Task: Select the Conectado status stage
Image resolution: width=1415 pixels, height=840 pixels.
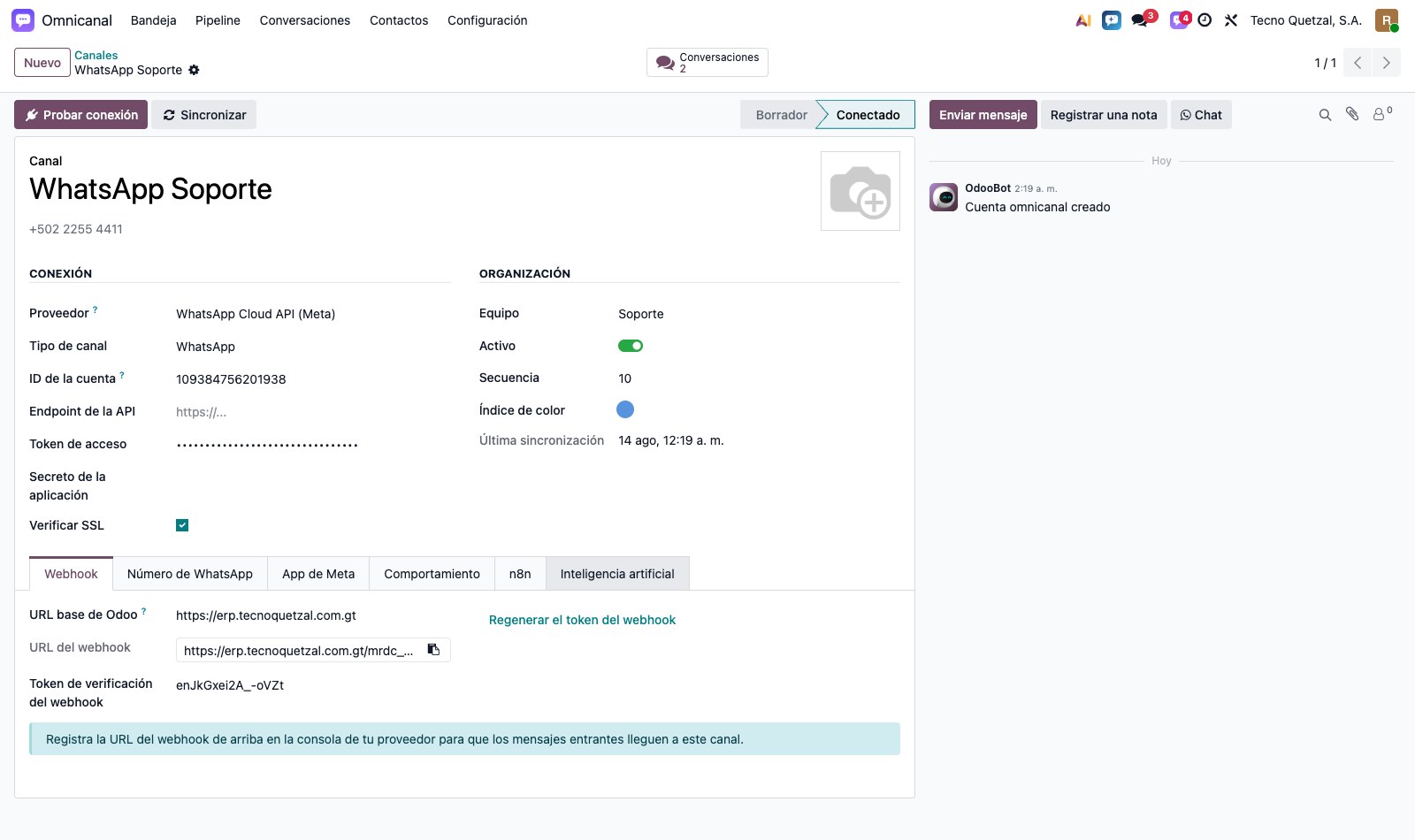Action: (868, 115)
